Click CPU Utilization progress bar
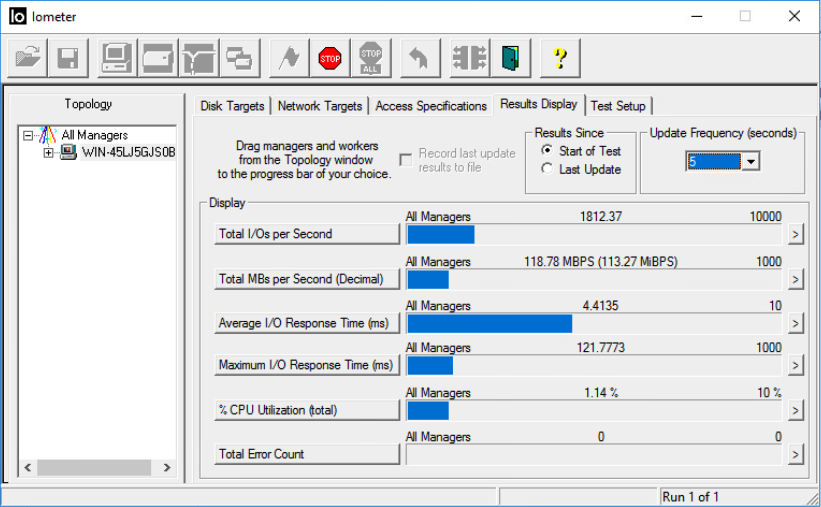The height and width of the screenshot is (507, 821). tap(594, 411)
